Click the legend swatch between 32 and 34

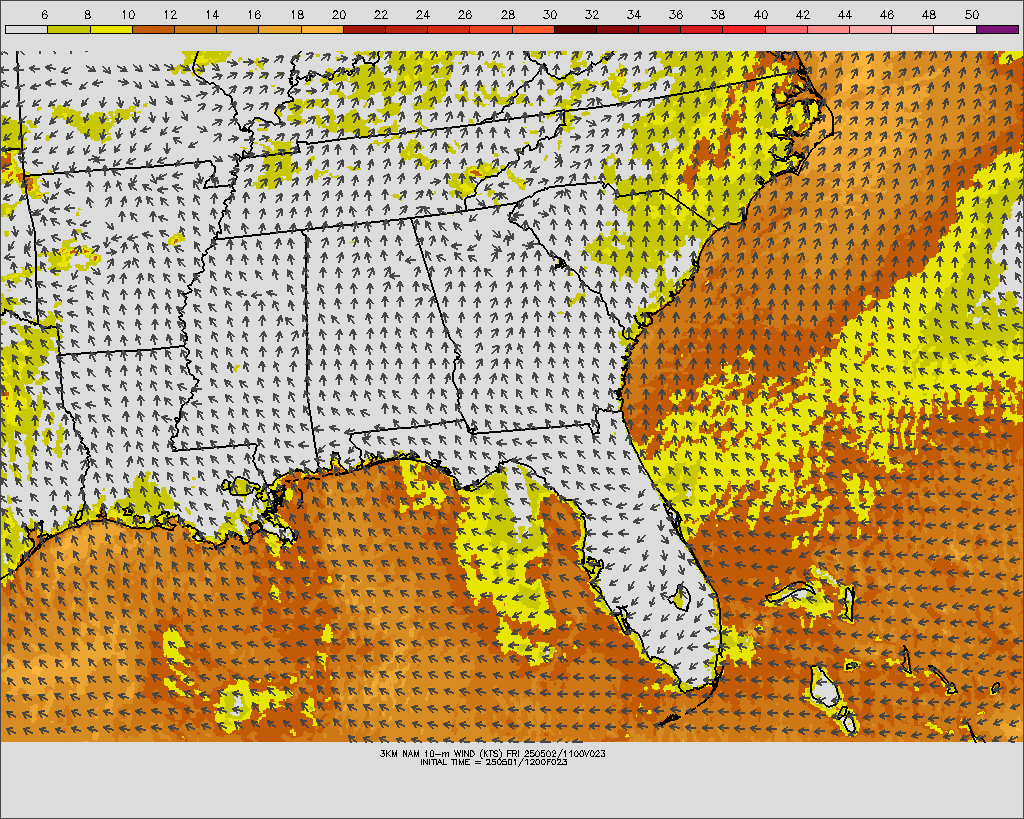tap(617, 29)
